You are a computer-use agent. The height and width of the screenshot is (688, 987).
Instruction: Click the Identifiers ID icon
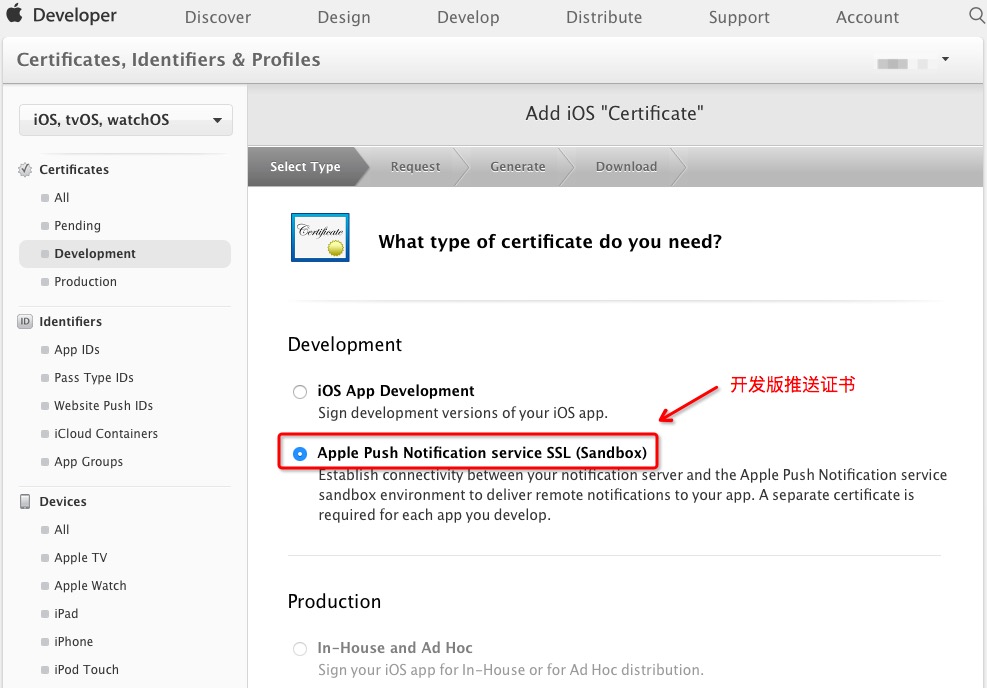pos(25,322)
